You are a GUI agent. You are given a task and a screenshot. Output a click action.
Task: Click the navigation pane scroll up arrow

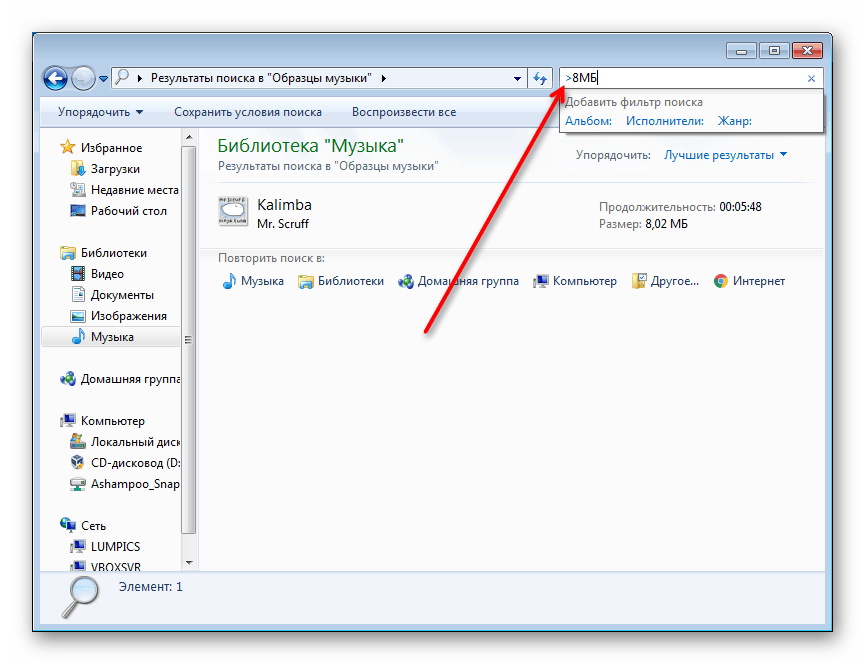coord(189,137)
